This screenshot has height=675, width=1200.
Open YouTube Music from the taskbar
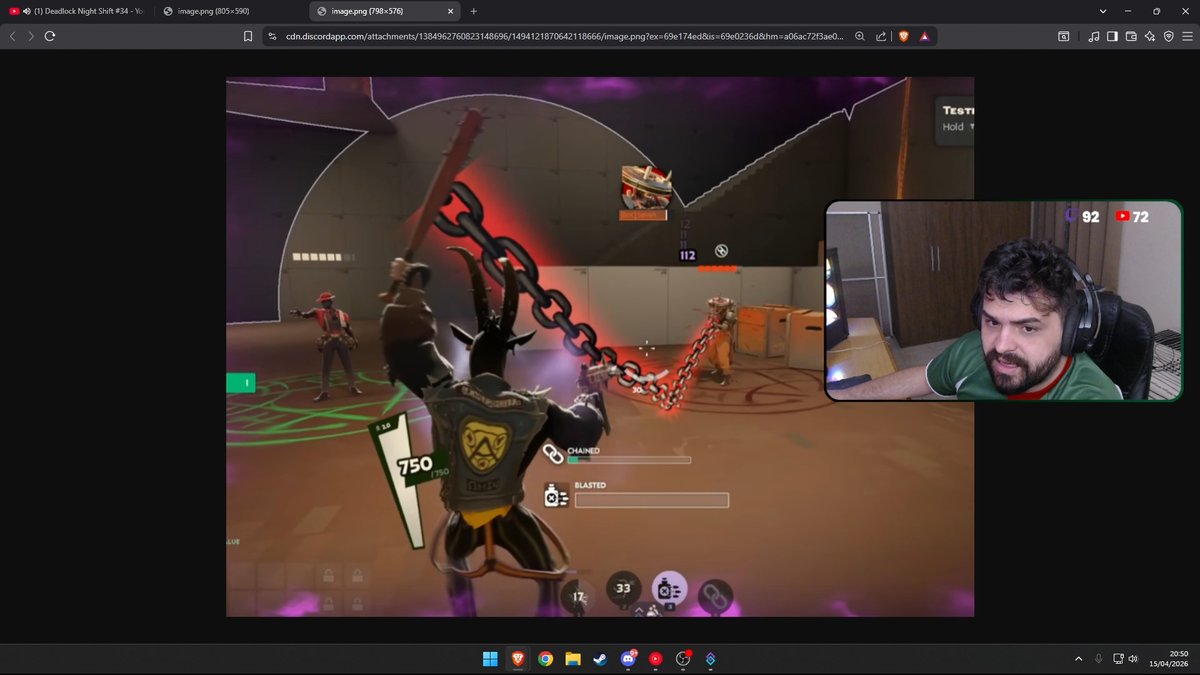655,659
